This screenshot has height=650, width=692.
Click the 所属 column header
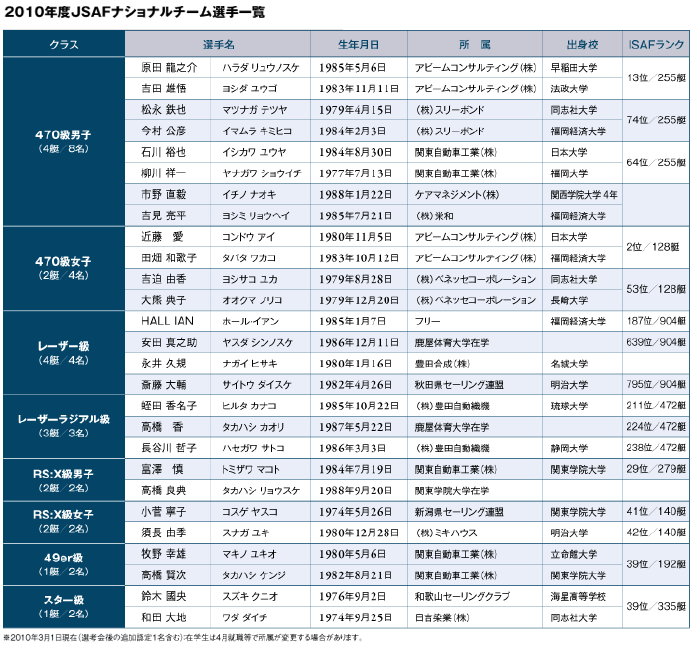[475, 44]
